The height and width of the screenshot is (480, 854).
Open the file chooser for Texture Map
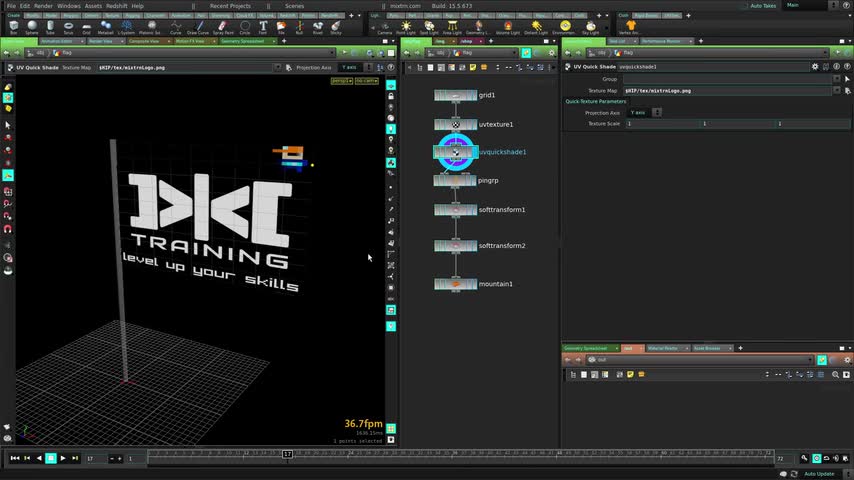[x=847, y=90]
